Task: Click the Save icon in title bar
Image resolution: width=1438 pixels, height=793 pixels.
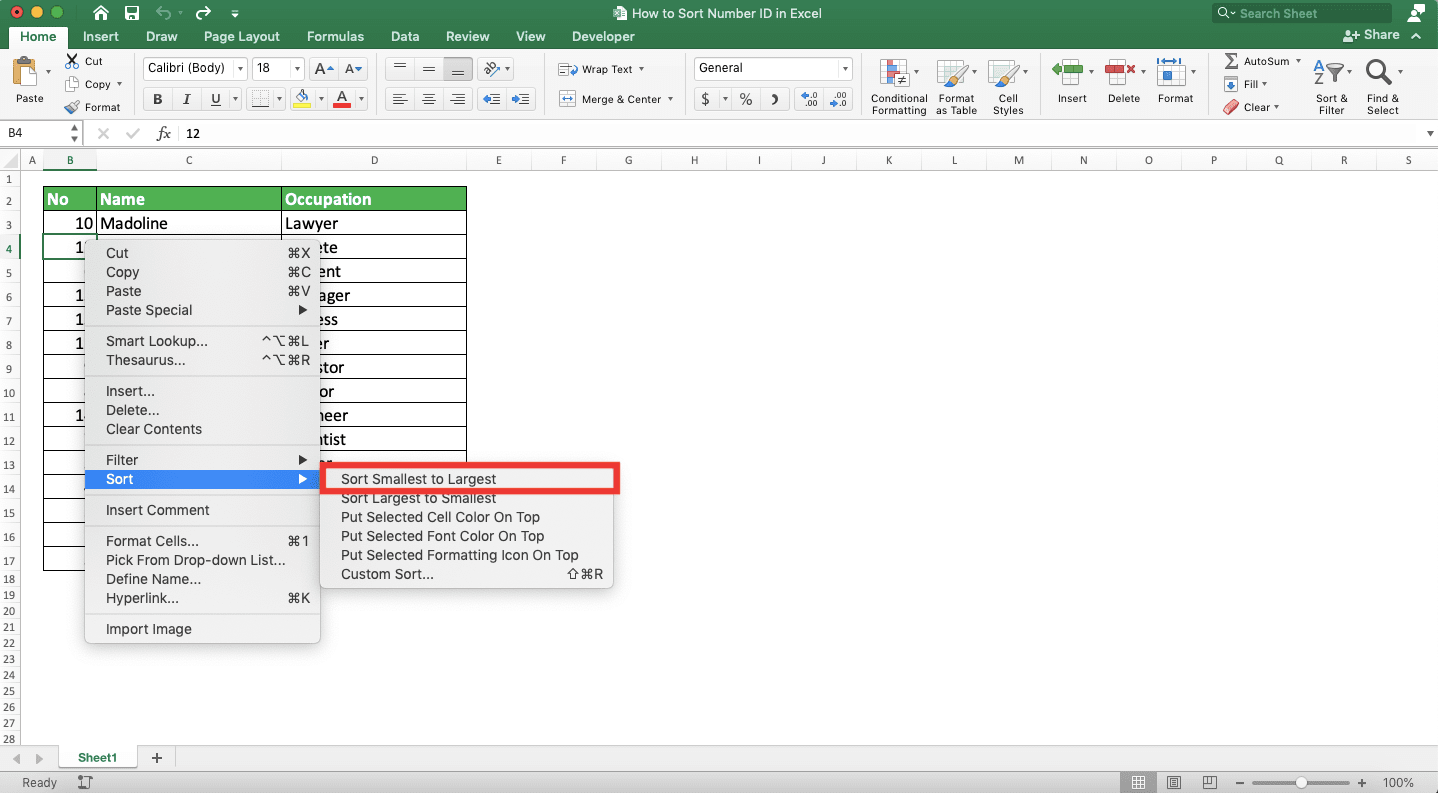Action: 132,13
